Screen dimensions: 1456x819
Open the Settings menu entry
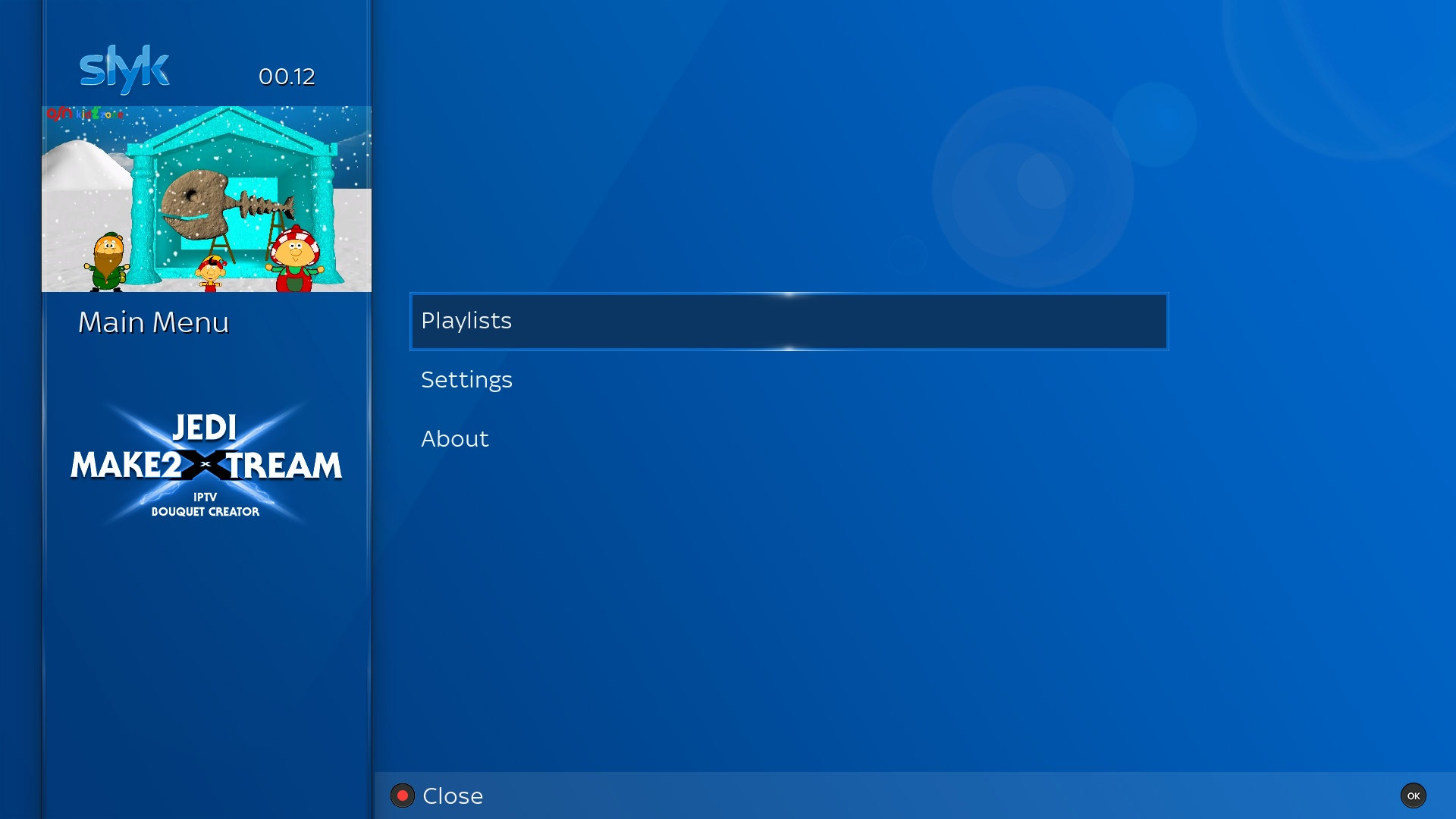click(x=789, y=380)
